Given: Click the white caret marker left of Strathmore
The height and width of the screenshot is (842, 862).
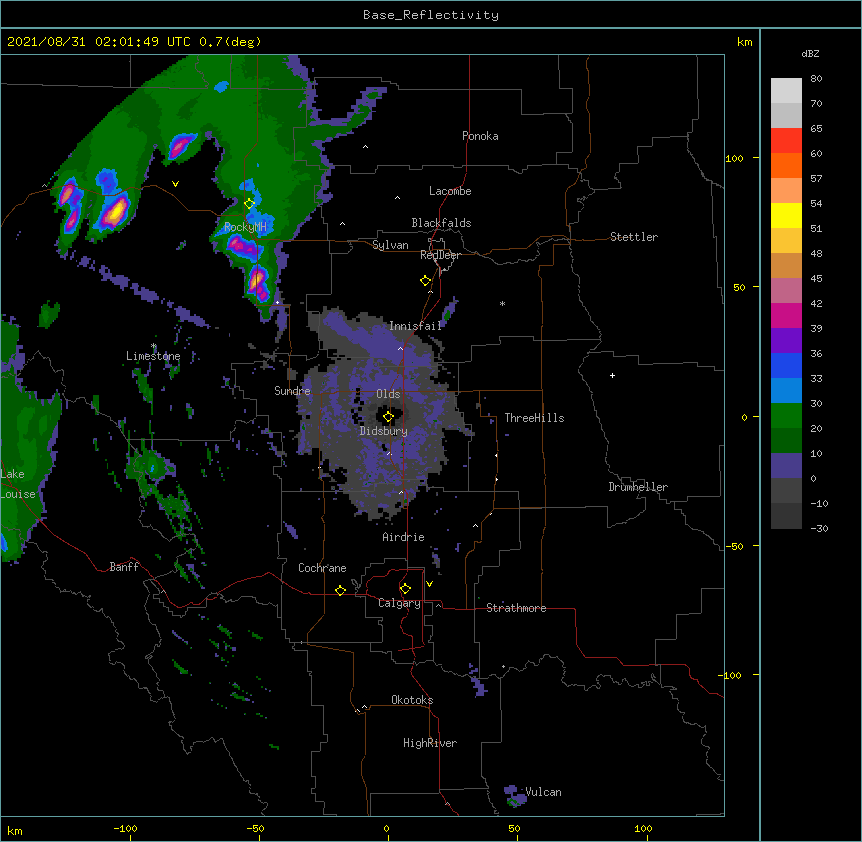Looking at the screenshot, I should click(x=438, y=605).
